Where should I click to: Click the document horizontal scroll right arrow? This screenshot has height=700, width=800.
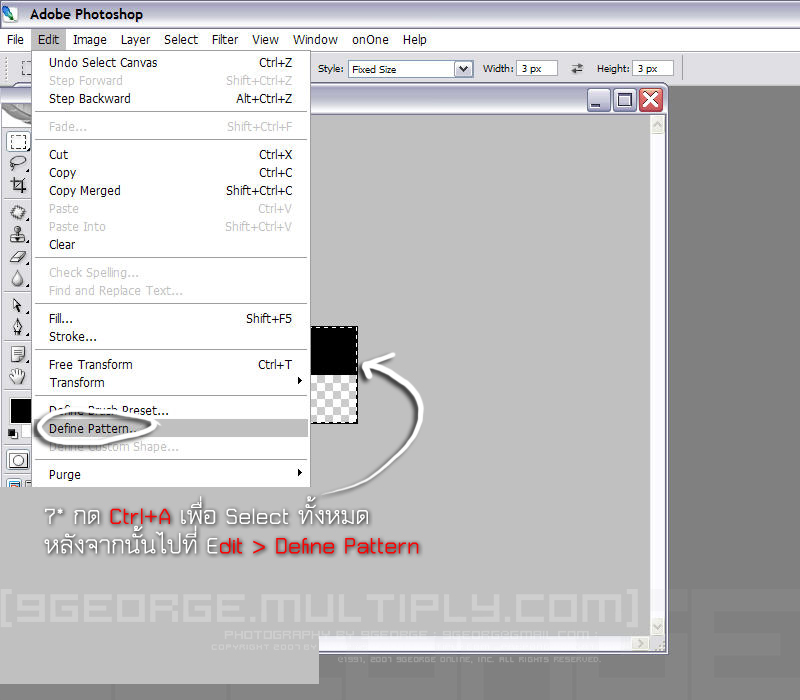coord(640,643)
